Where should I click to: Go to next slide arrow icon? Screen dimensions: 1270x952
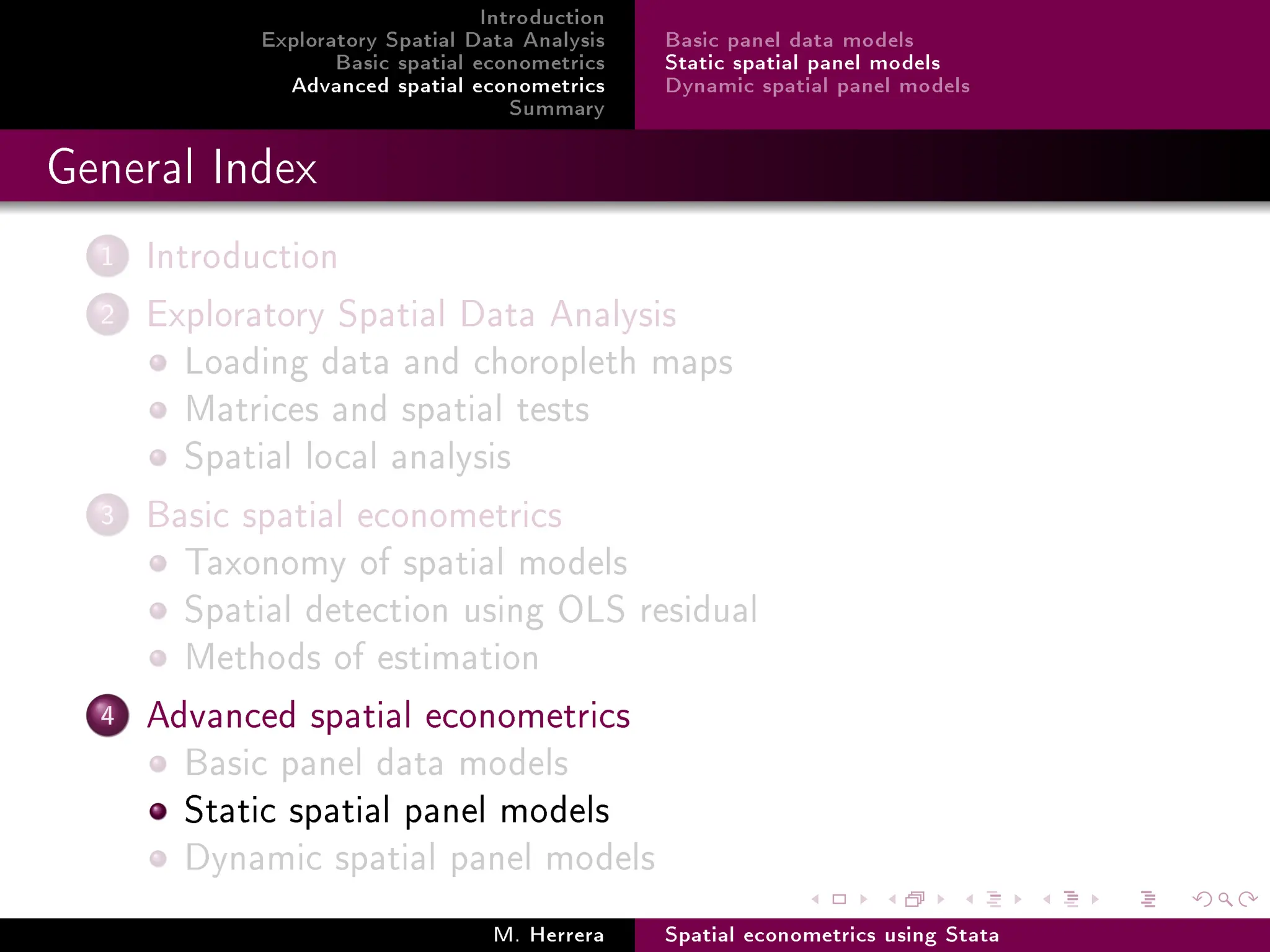863,899
